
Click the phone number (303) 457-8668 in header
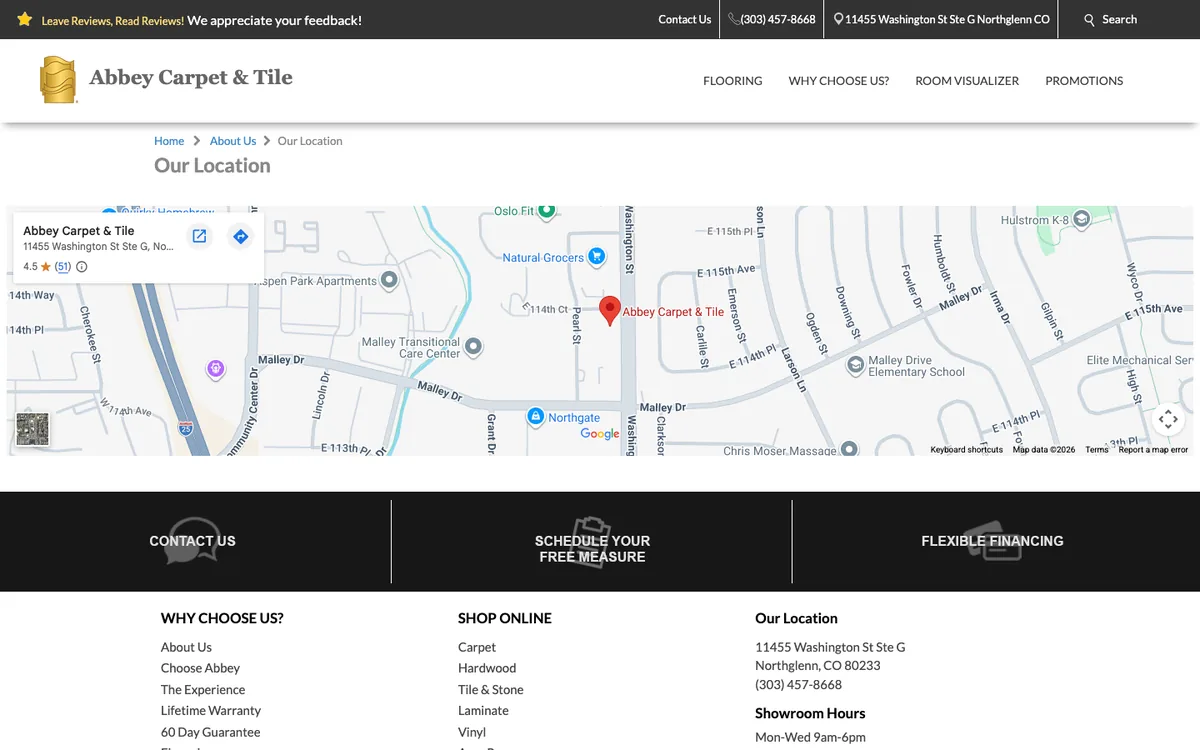coord(777,19)
